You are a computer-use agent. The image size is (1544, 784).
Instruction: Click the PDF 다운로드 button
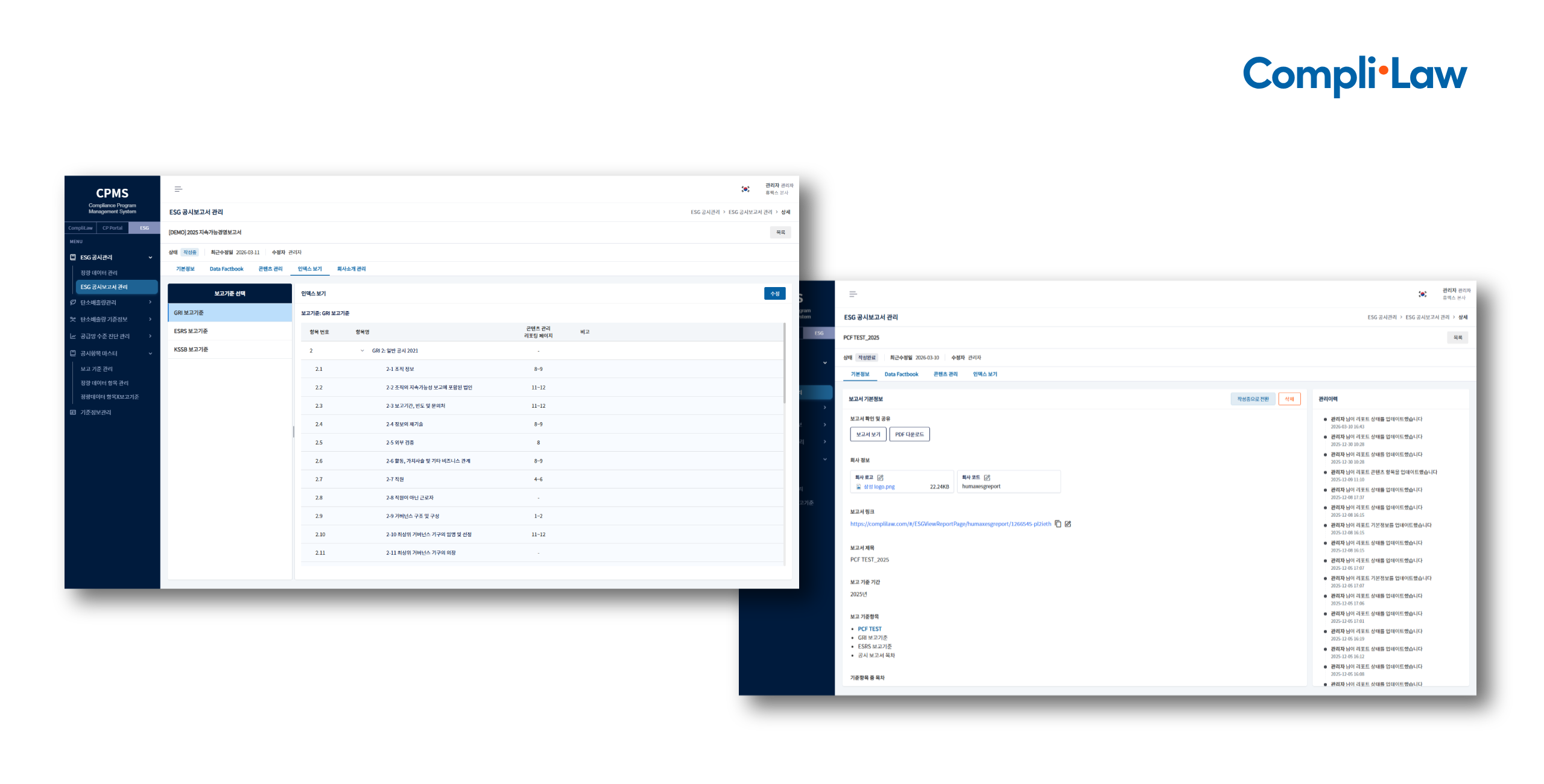click(909, 435)
